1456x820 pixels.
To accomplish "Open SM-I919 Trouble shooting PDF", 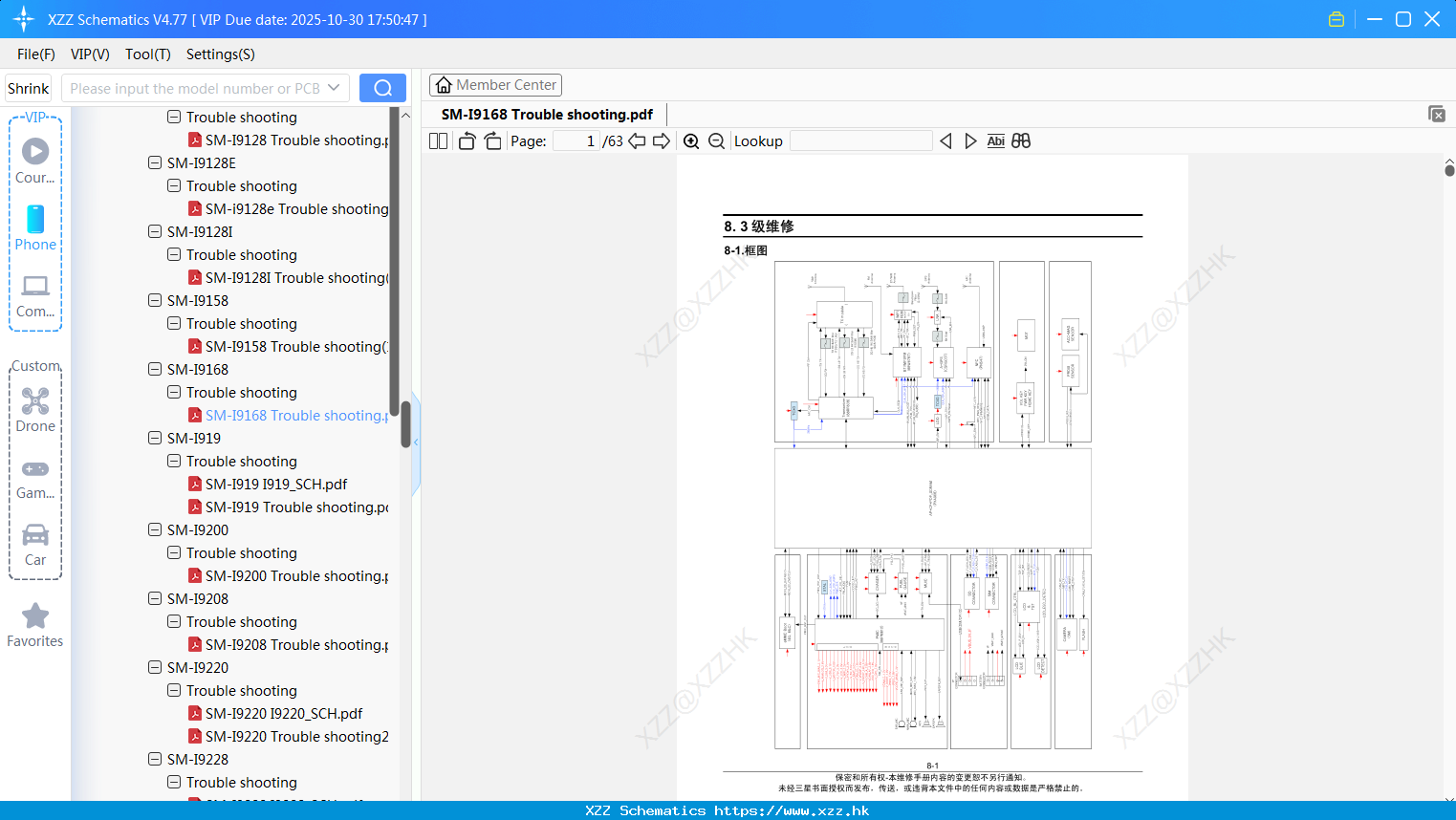I will point(288,507).
